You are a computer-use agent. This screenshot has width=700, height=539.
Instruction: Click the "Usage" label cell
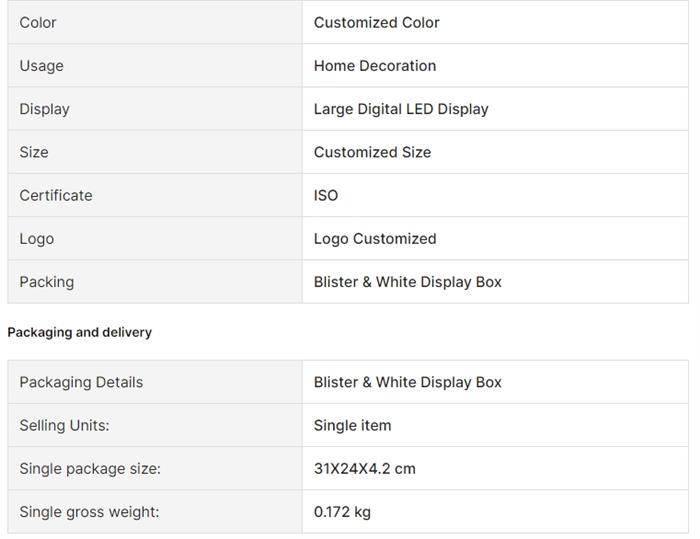(41, 66)
